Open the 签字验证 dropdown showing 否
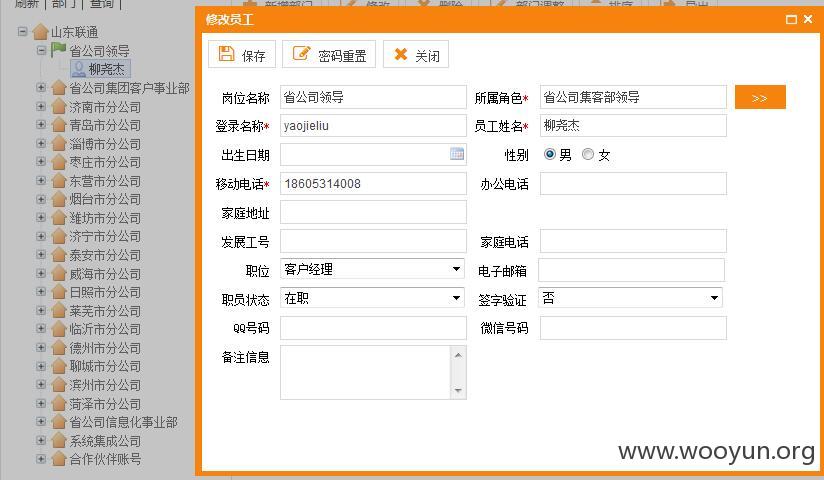This screenshot has width=824, height=480. click(631, 298)
